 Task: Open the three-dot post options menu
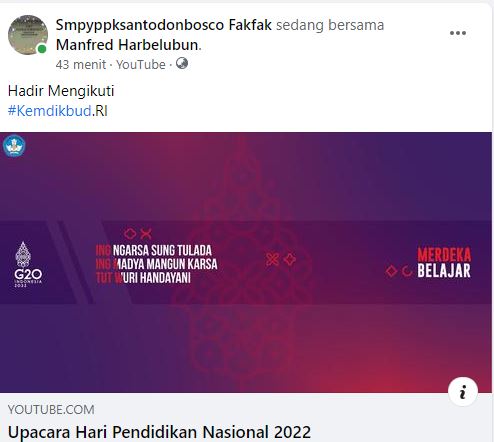458,33
